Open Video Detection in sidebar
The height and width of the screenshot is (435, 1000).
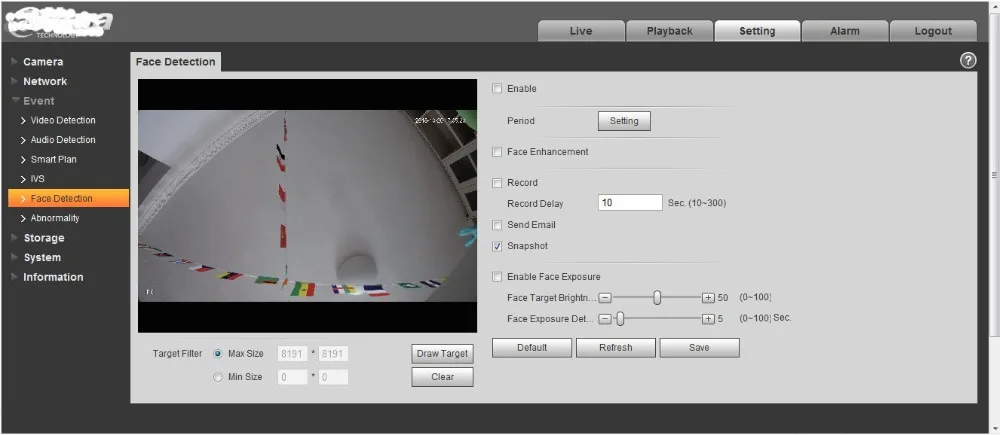tap(63, 121)
